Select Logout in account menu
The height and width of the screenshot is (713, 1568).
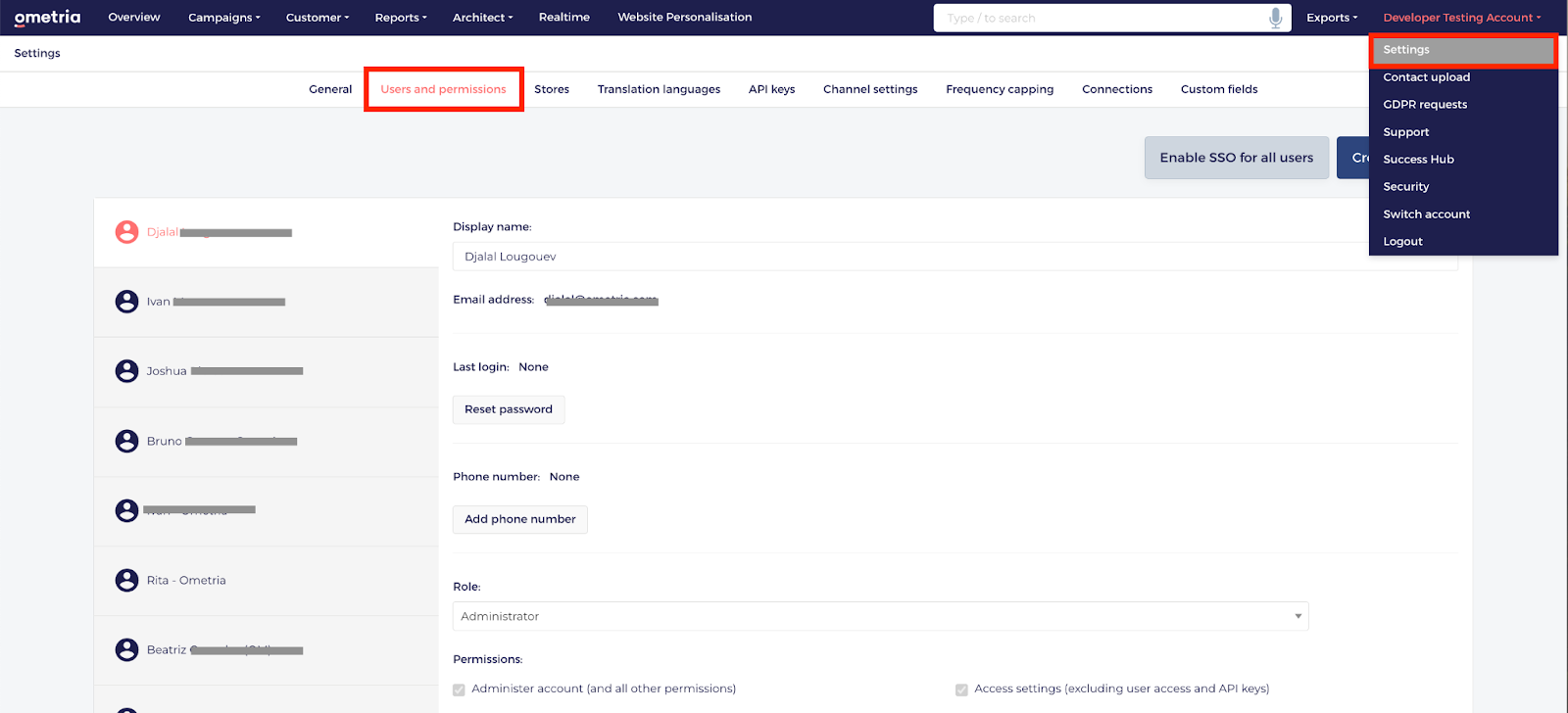1402,242
